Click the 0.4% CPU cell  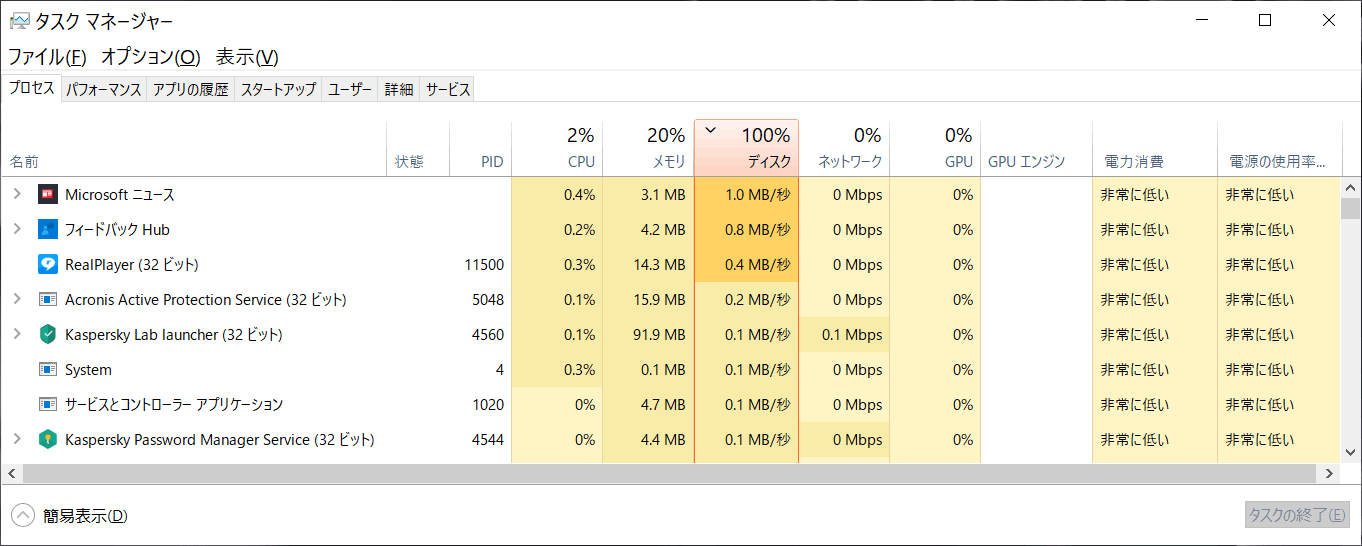pos(557,194)
